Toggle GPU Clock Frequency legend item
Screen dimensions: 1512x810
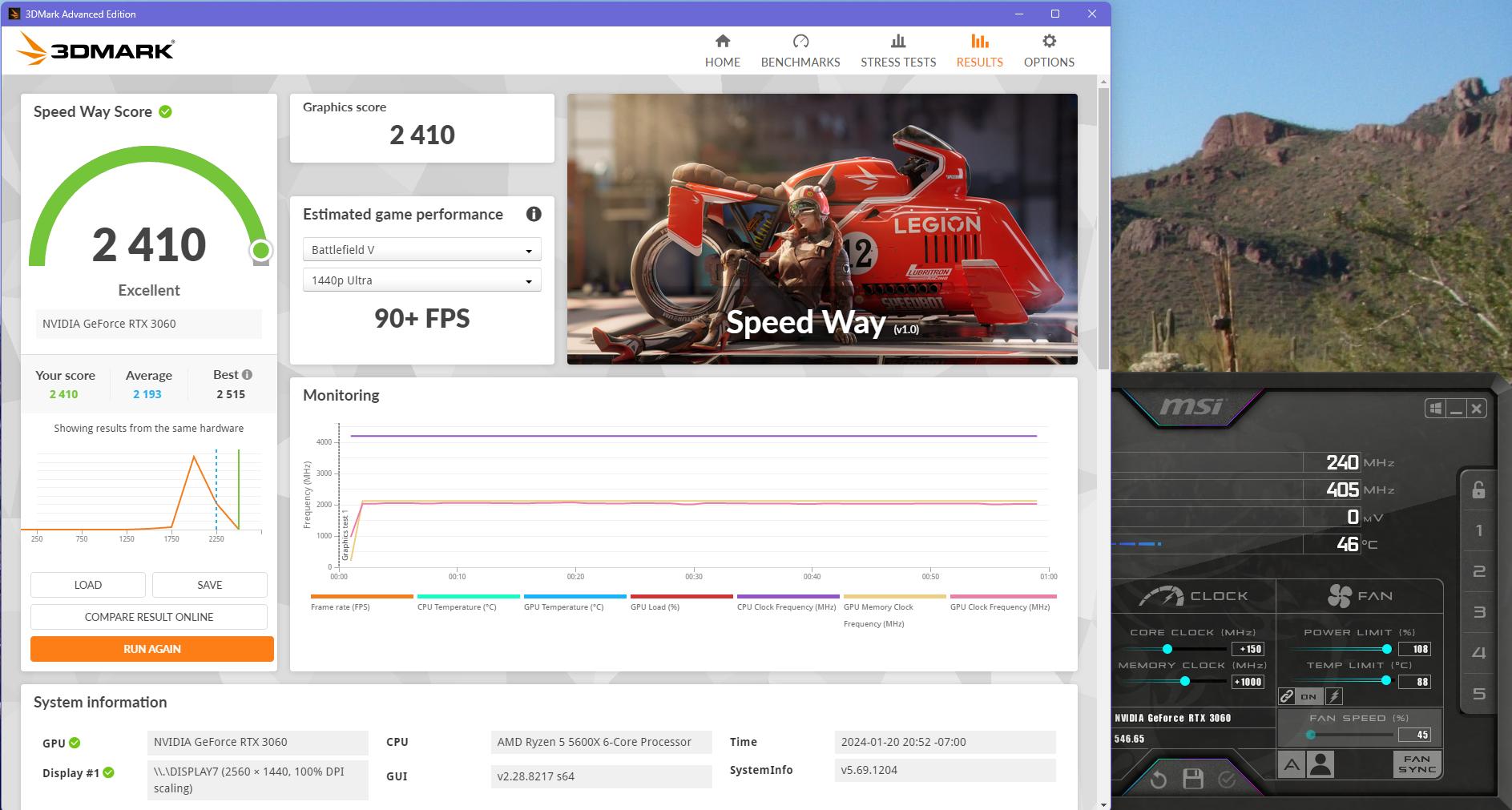(x=1003, y=602)
